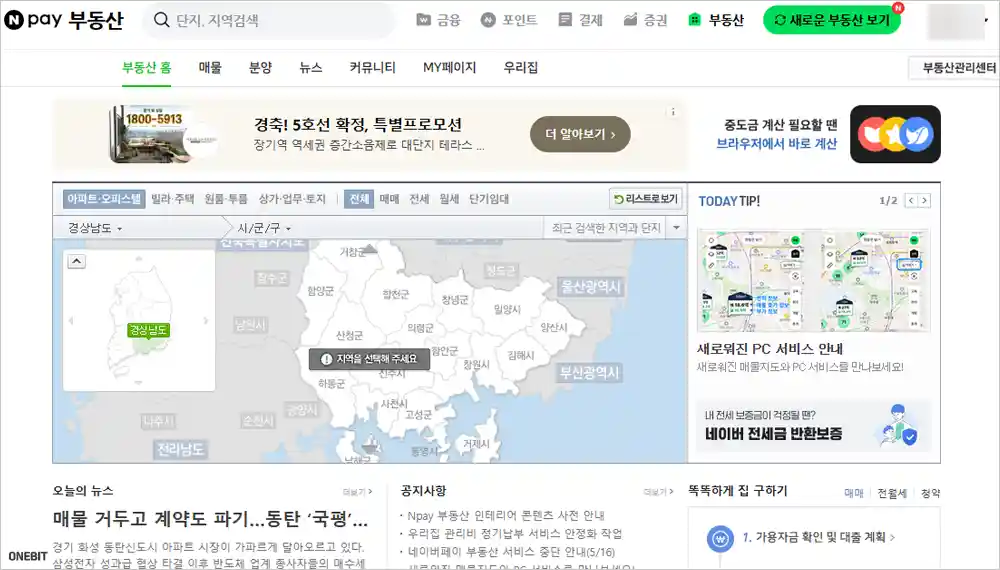Select 밀양시 on the map
Viewport: 1000px width, 570px height.
507,309
